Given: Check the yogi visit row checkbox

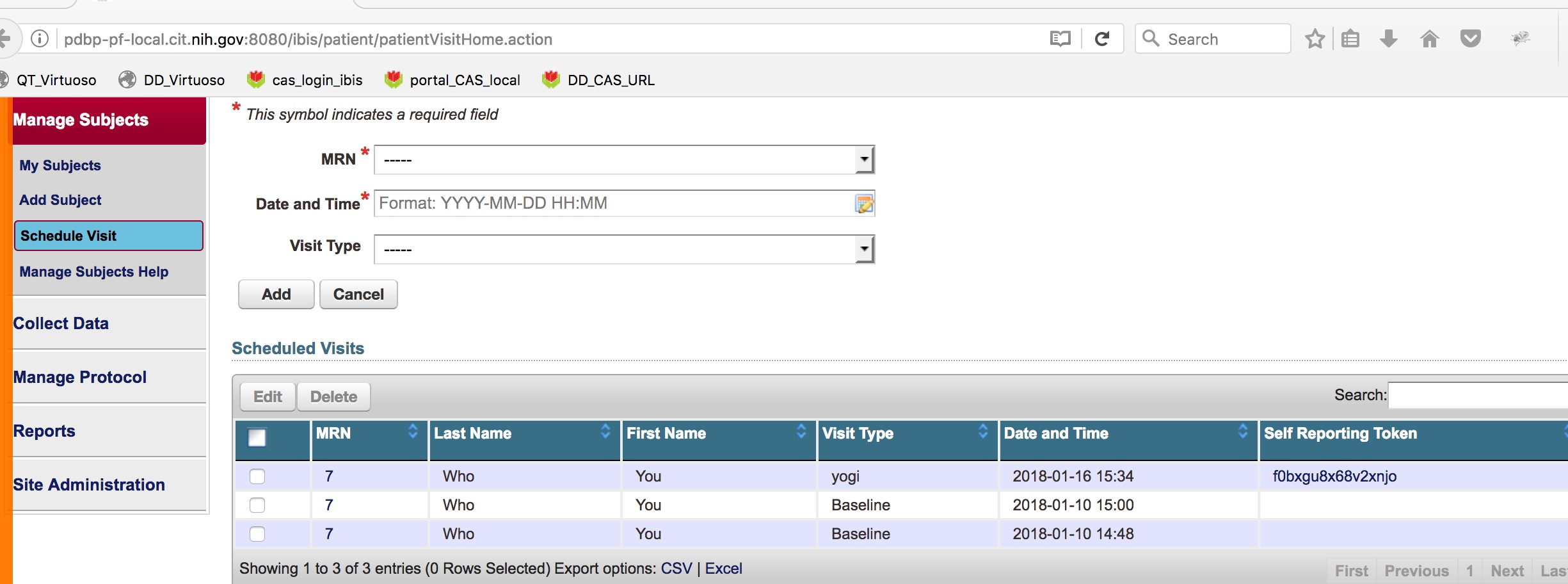Looking at the screenshot, I should tap(257, 476).
